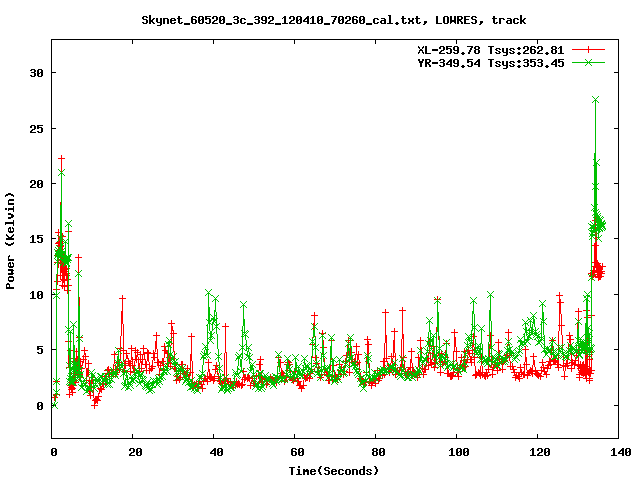Screen dimensions: 640x480
Task: Select the legend entry 'YR-349.54 Tsys:353.45'
Action: (x=490, y=63)
